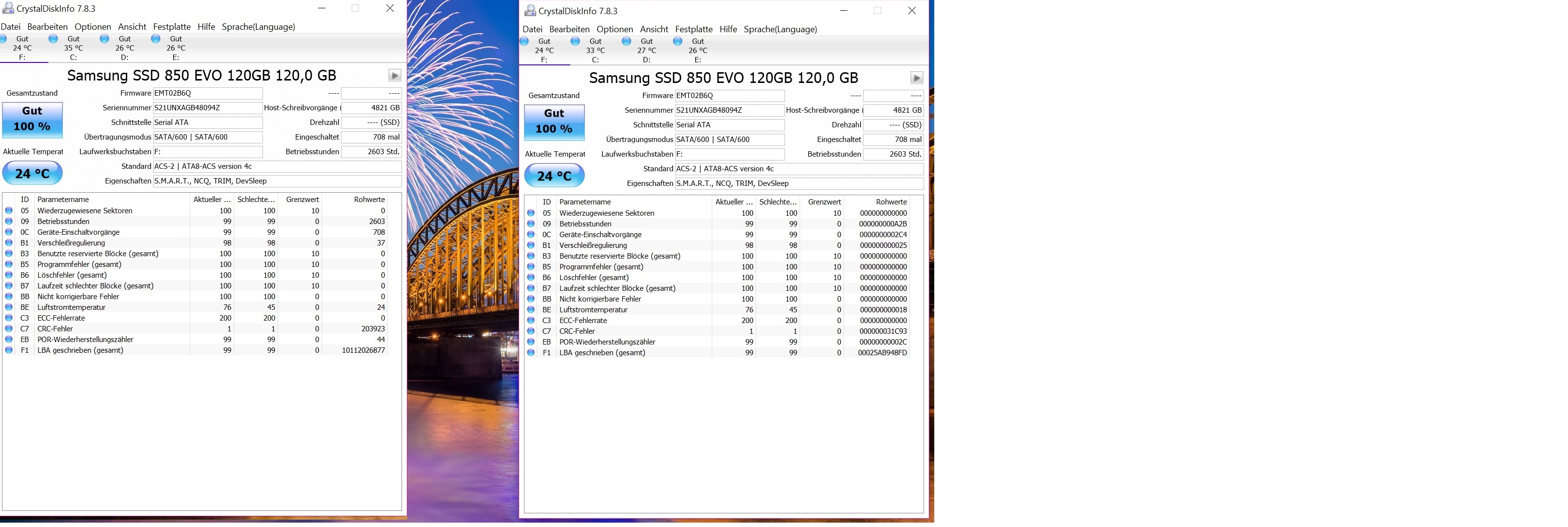
Task: Click status orb beside Luftstromtemperatur in right window
Action: [531, 310]
